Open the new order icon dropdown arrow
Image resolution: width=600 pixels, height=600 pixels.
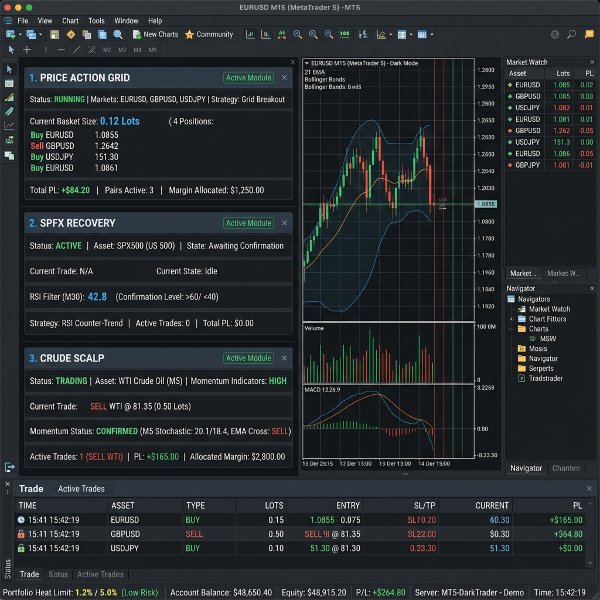(20, 35)
